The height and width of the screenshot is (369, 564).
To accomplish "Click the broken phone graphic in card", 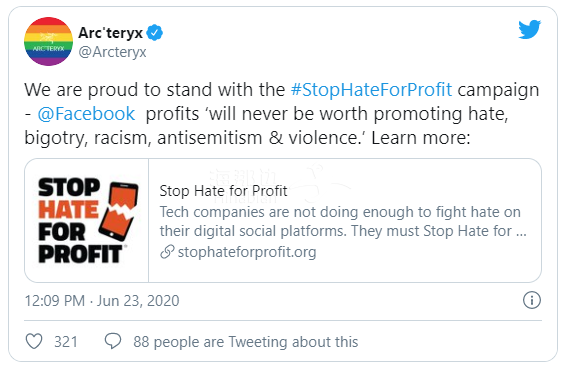I will (x=119, y=211).
